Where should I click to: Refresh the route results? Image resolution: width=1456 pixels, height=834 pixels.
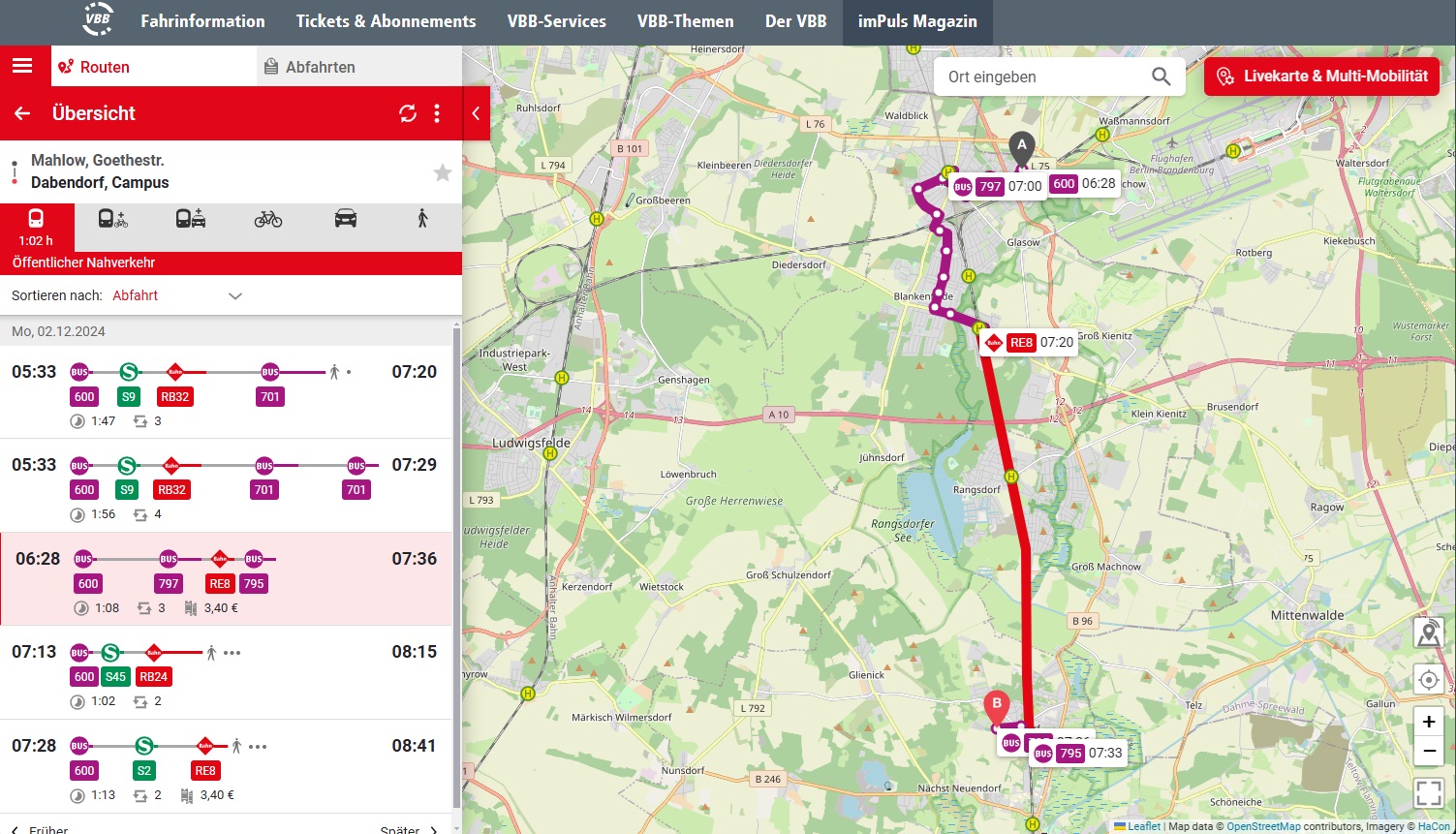[408, 113]
